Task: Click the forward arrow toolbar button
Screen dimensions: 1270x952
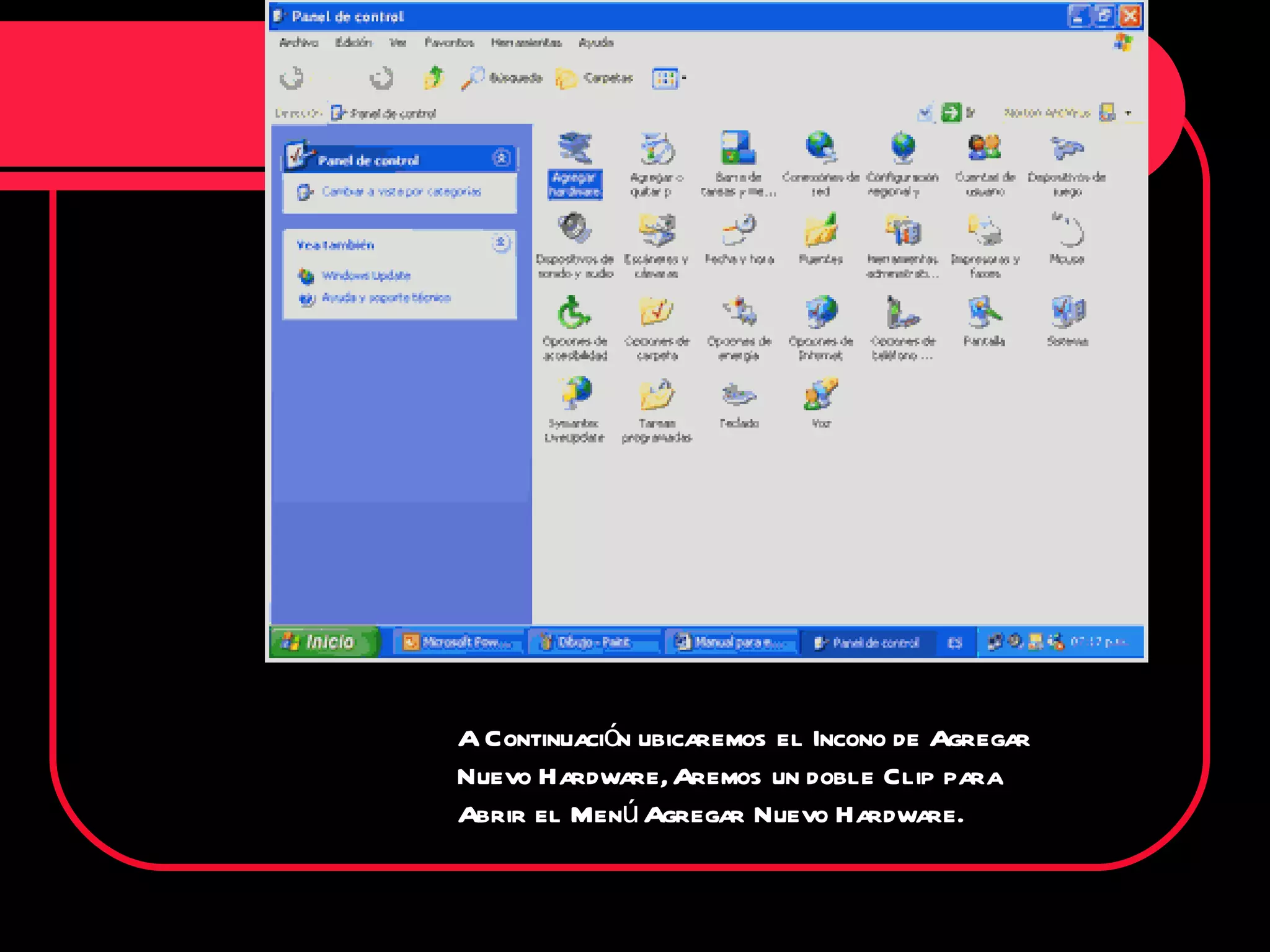Action: pyautogui.click(x=381, y=78)
